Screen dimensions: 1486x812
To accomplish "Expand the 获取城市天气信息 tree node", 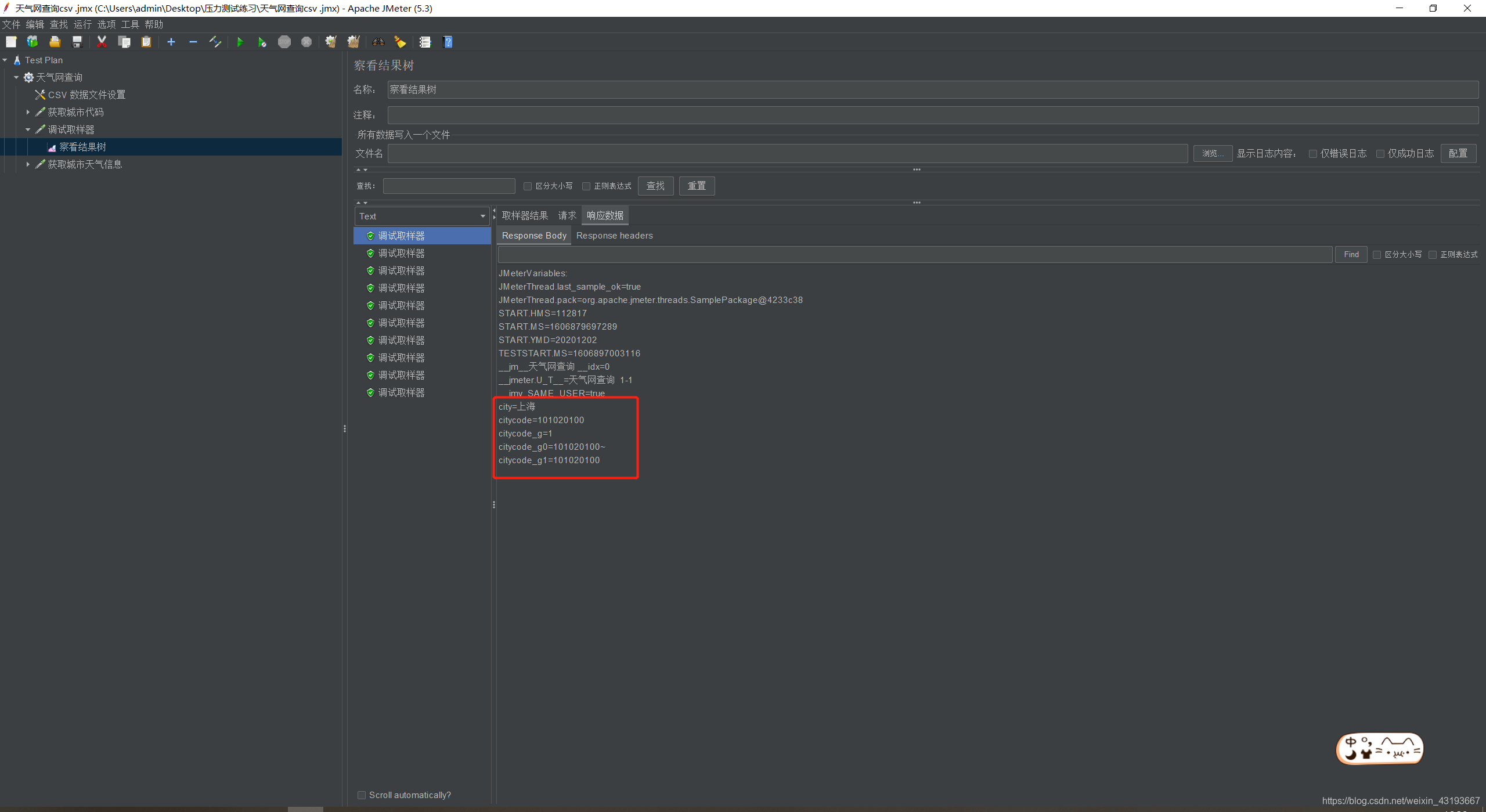I will [28, 164].
